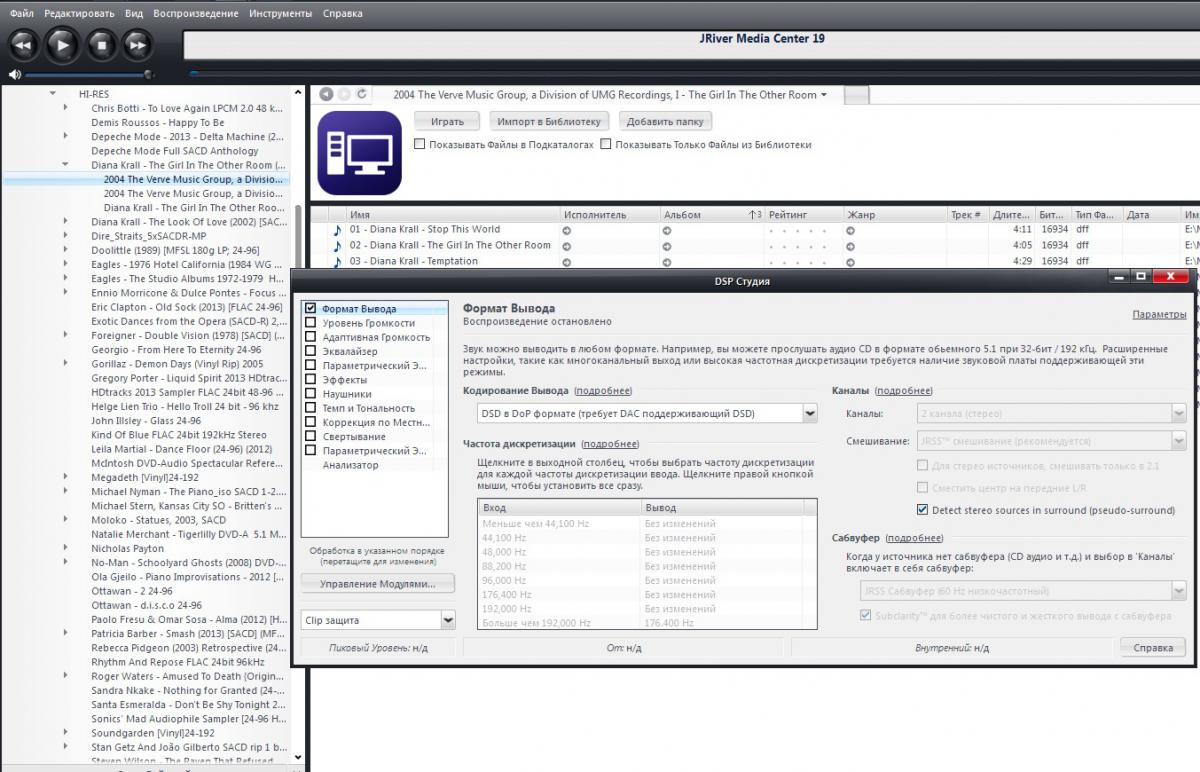
Task: Click the note icon beside Stop This World
Action: click(x=338, y=229)
